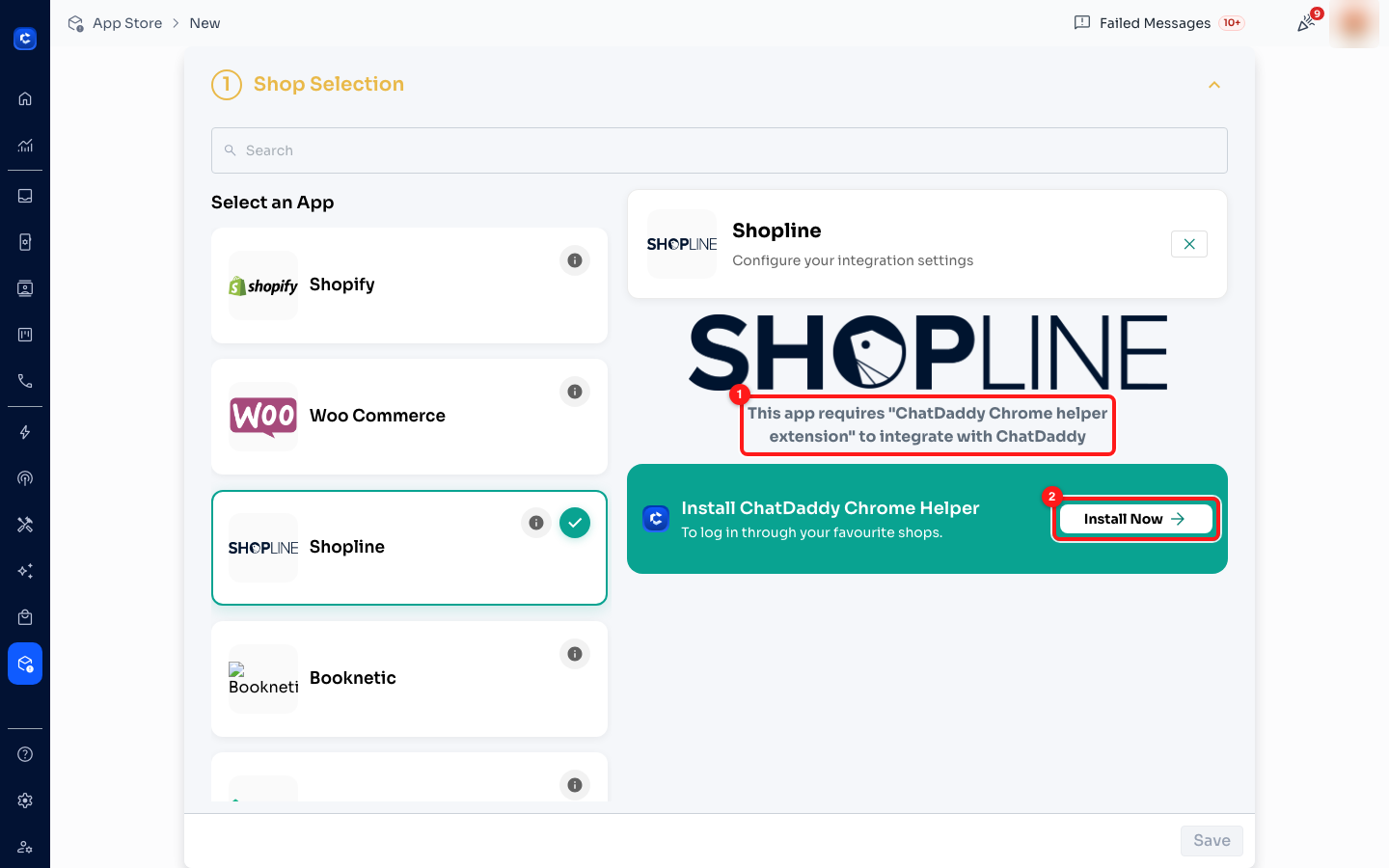Open the AI sparkles icon

(x=25, y=571)
